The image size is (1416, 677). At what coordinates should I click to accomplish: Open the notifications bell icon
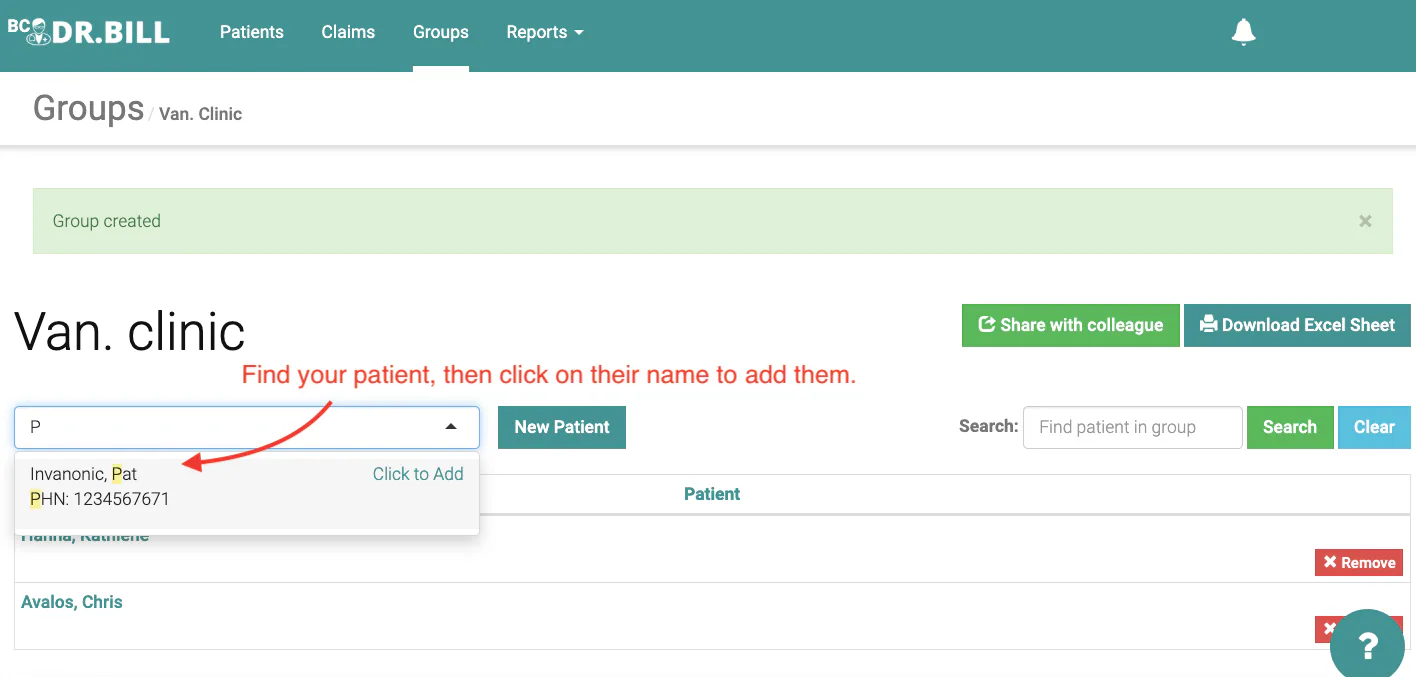[1243, 32]
